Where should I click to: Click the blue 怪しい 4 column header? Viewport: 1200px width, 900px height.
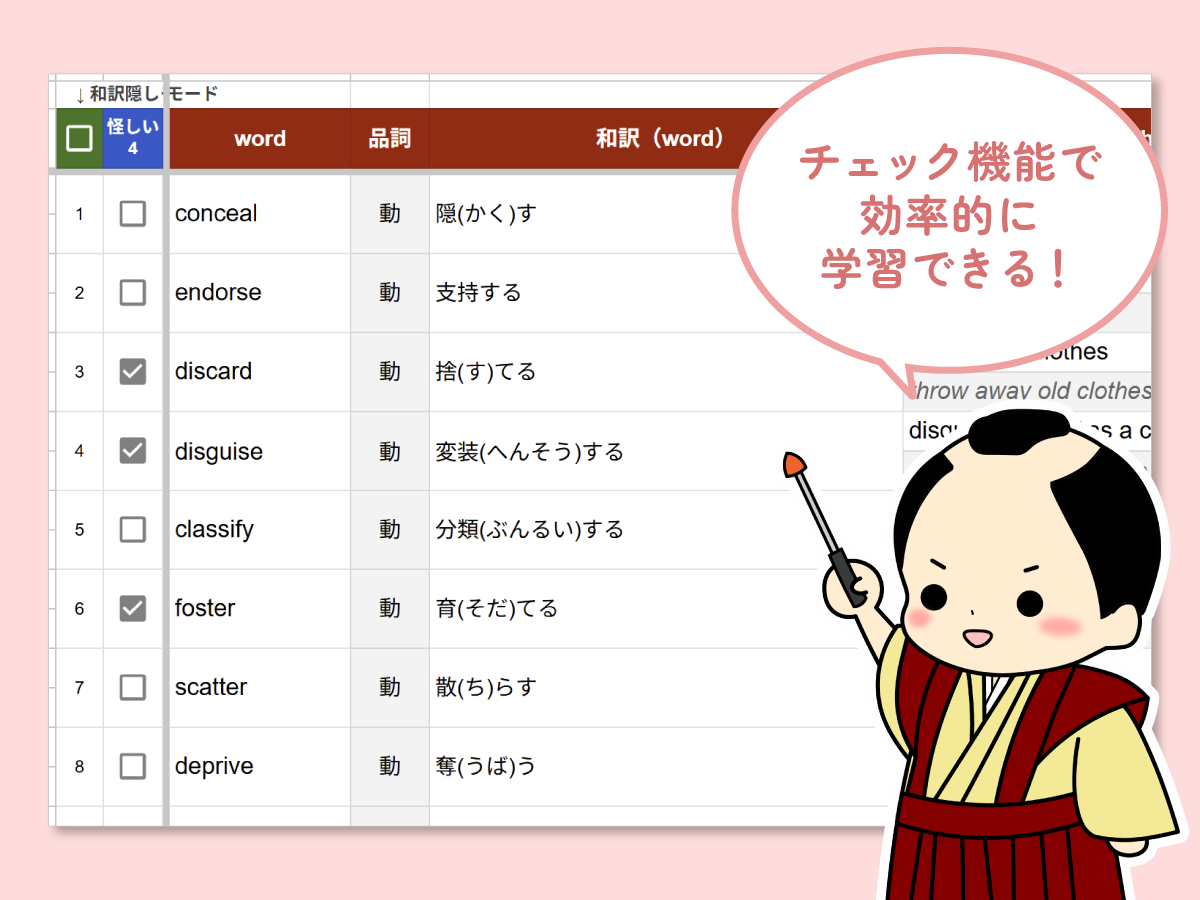(x=133, y=136)
